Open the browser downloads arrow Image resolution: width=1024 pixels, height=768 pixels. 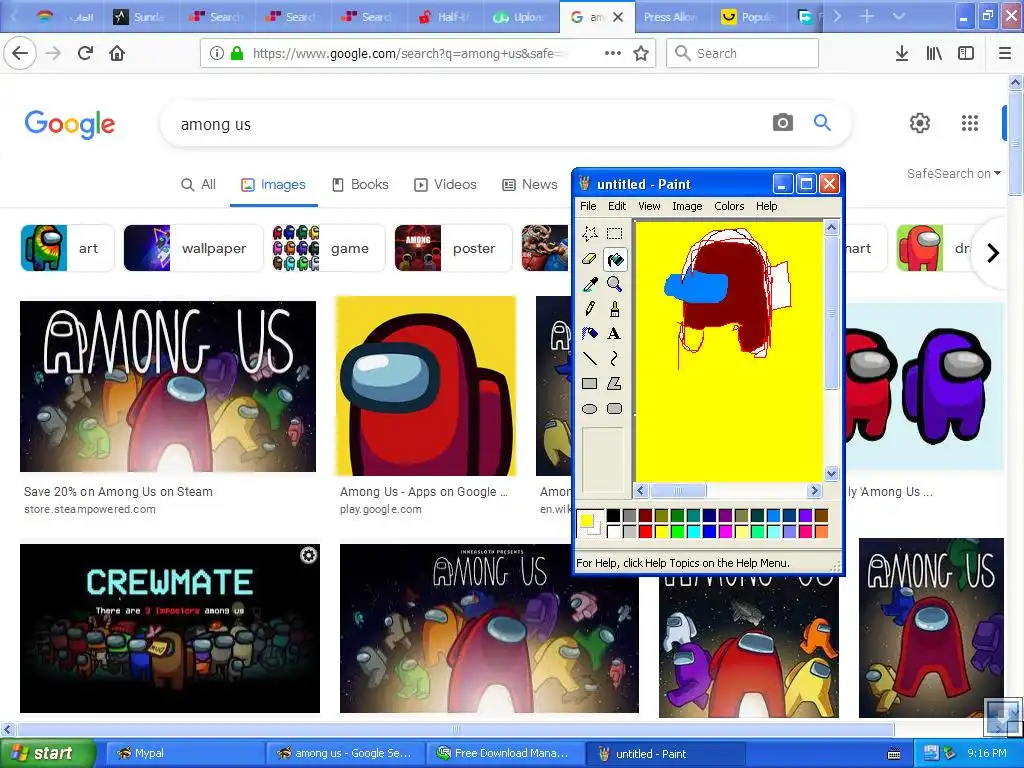(x=902, y=53)
